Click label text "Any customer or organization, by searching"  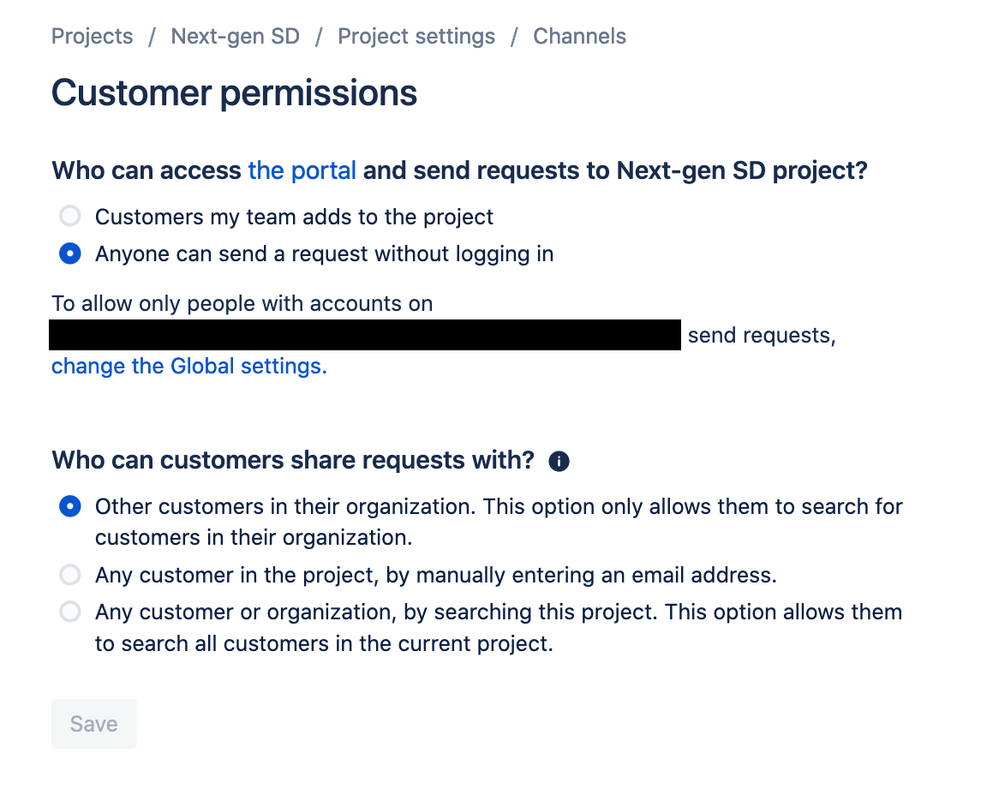(x=498, y=612)
